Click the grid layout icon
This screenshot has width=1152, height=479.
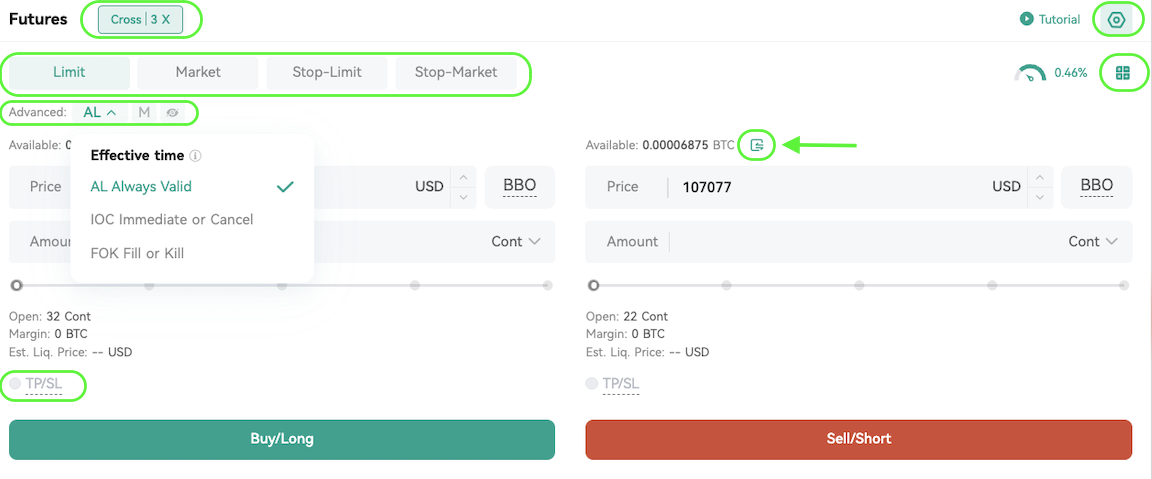[1122, 72]
